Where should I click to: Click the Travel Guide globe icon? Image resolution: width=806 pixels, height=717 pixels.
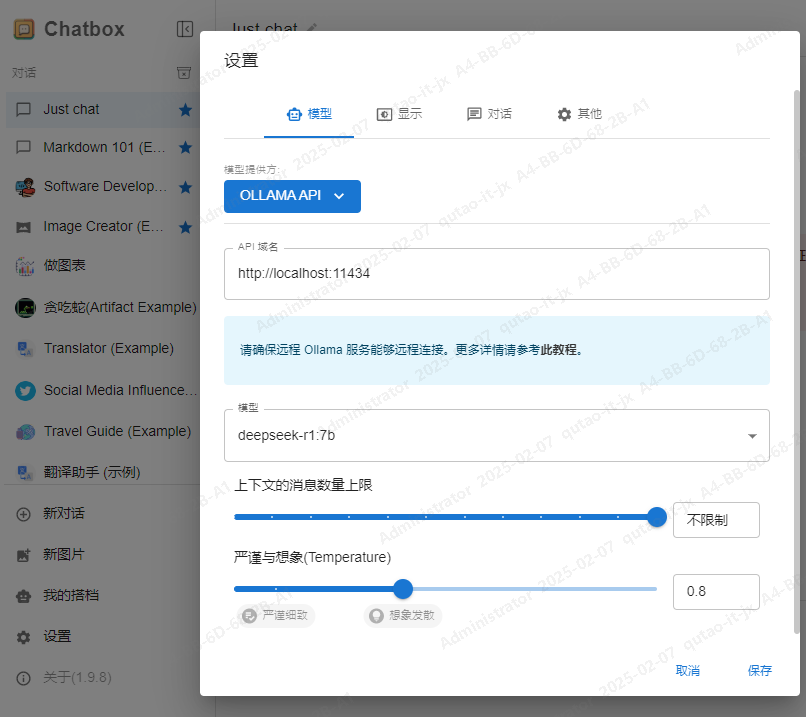point(25,432)
